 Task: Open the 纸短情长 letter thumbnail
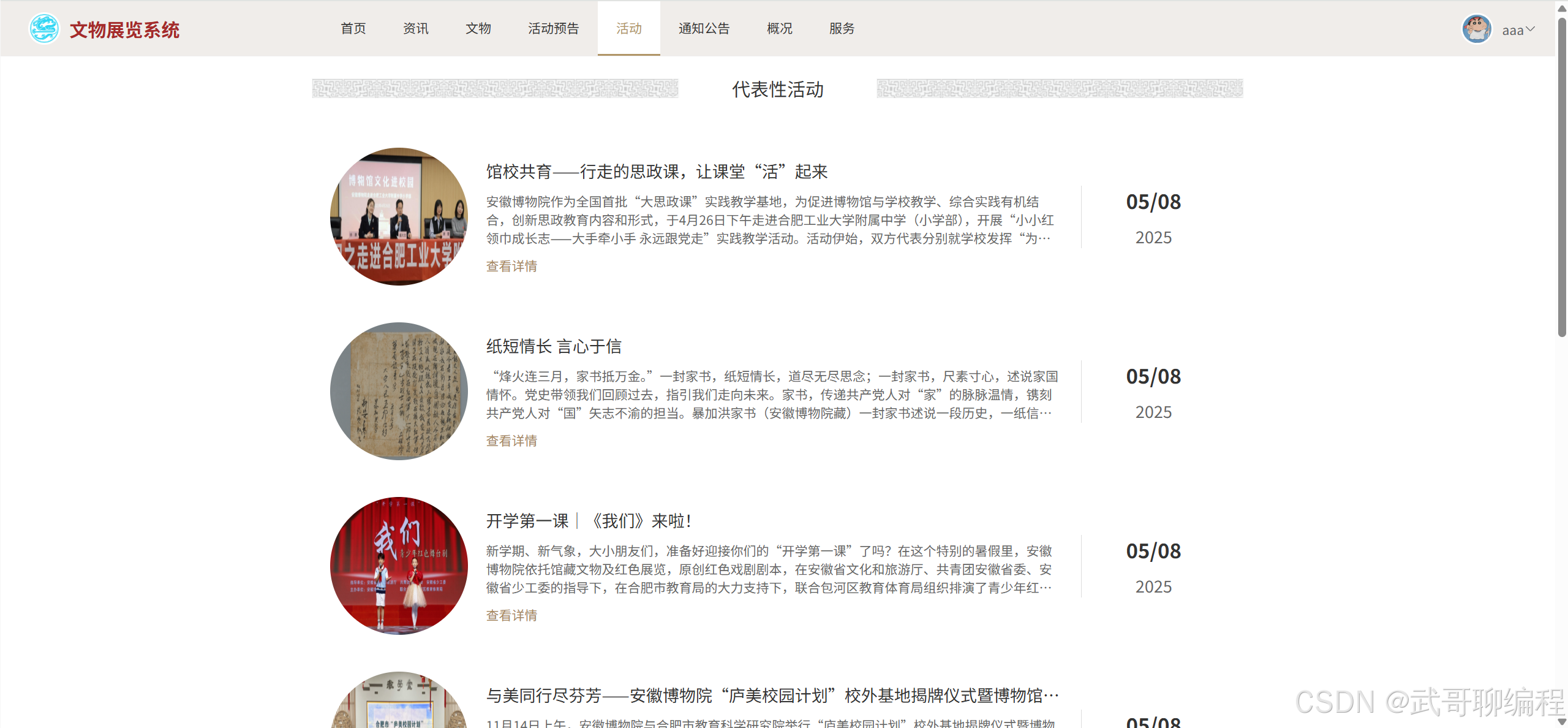click(399, 391)
